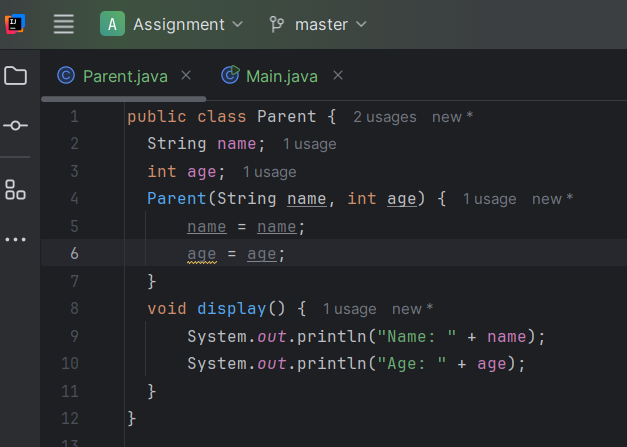
Task: Switch to the Parent.java tab
Action: click(x=125, y=76)
